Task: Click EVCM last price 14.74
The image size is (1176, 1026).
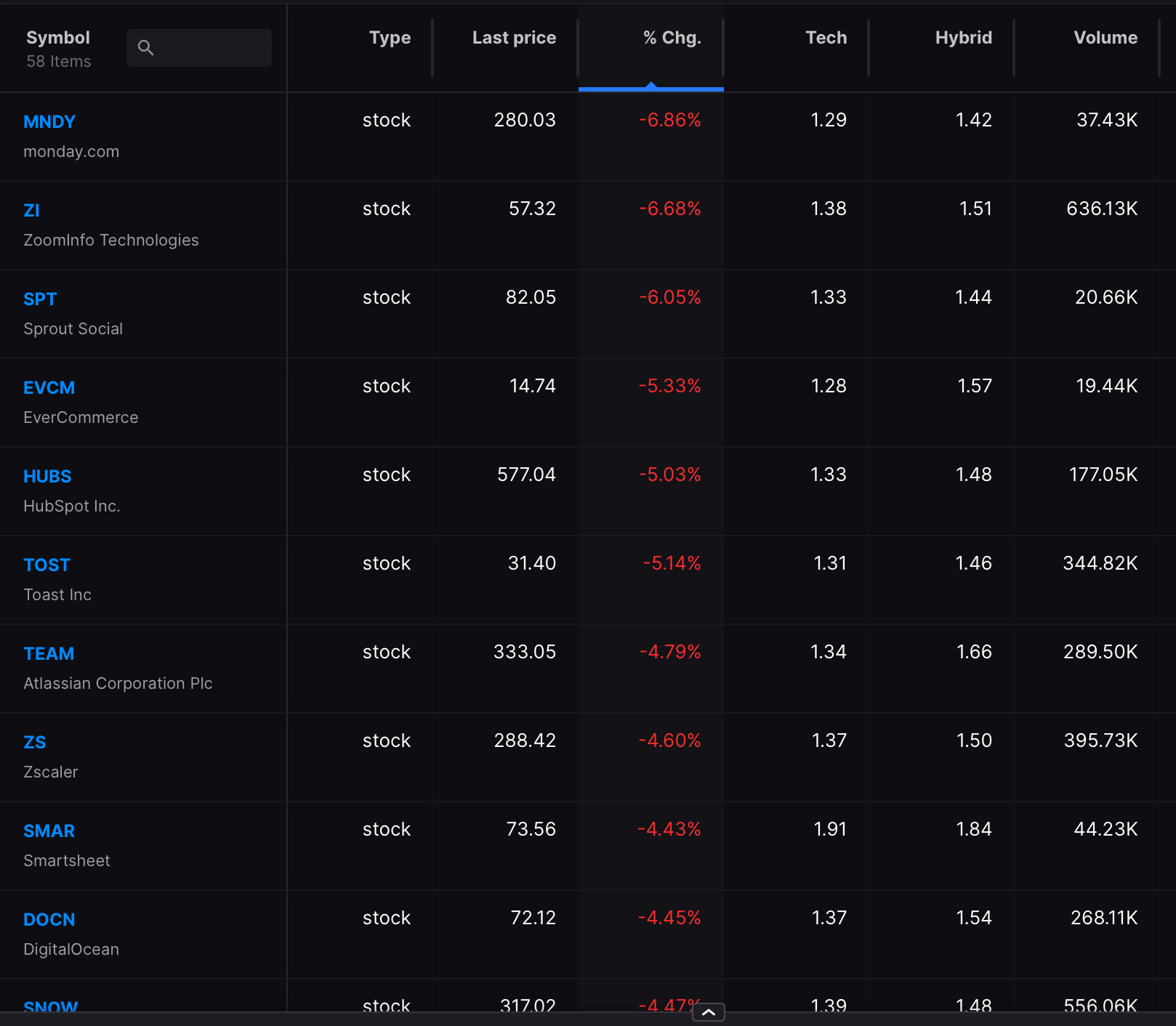Action: click(533, 386)
